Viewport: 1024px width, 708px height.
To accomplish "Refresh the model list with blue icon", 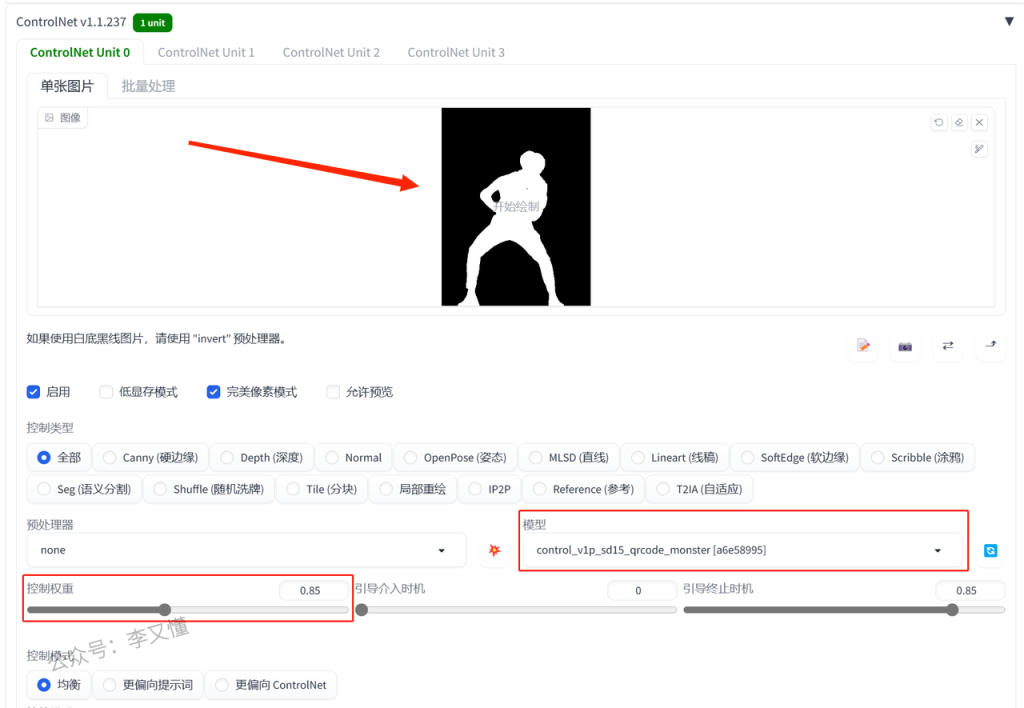I will [x=990, y=550].
